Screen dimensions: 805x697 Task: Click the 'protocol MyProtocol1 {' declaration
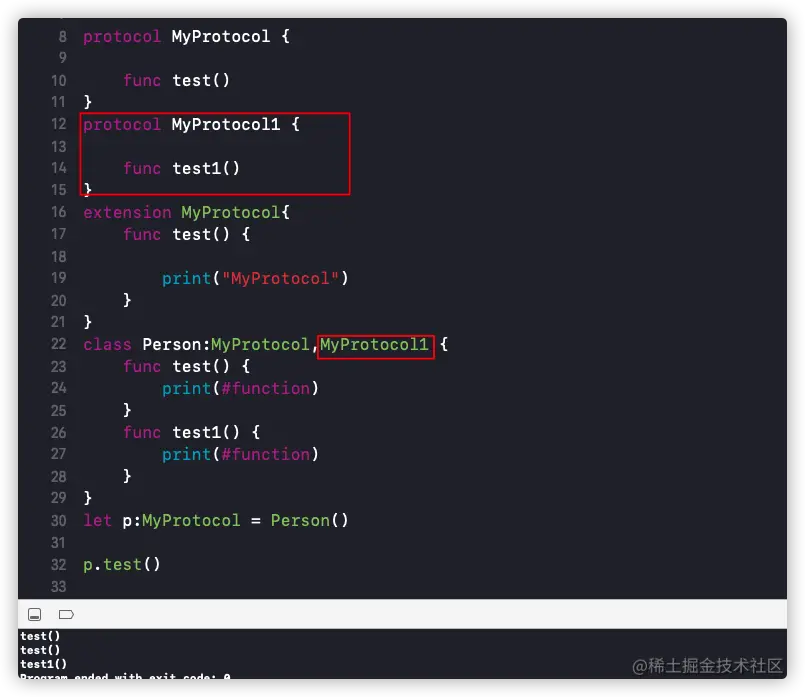(x=191, y=125)
